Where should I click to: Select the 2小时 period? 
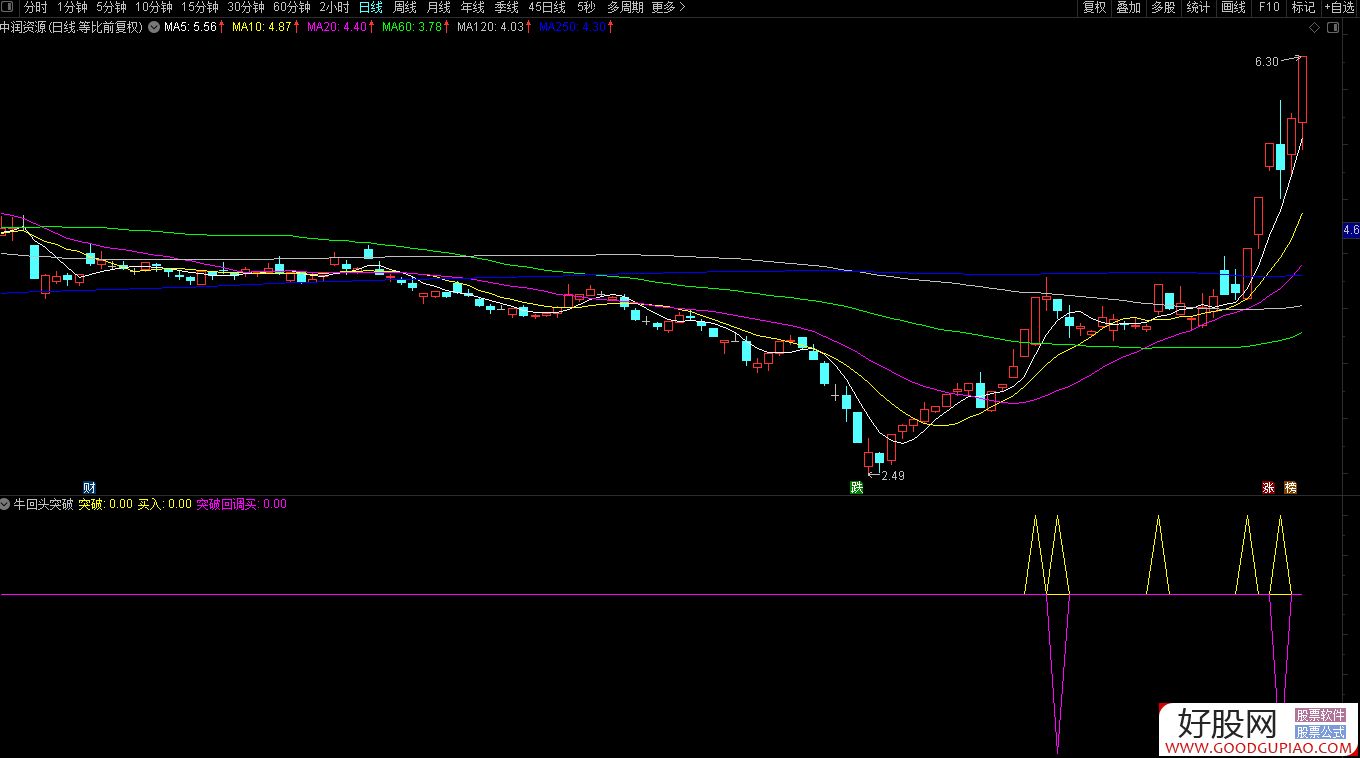pos(334,7)
